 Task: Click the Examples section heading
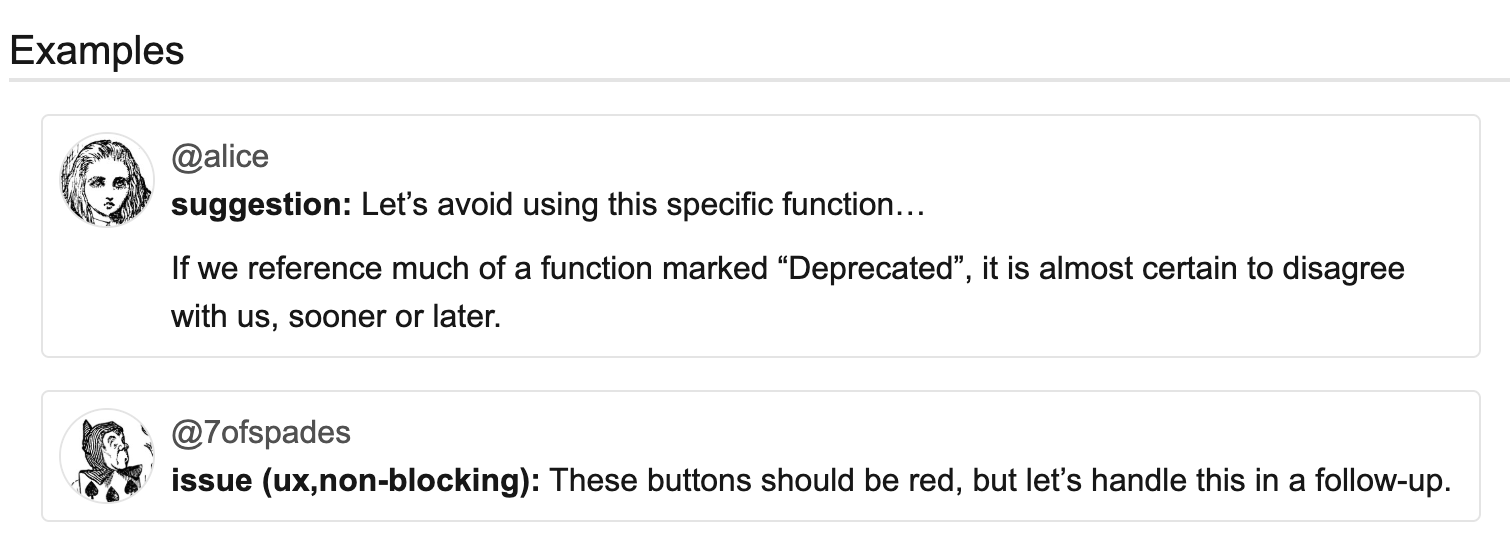[x=97, y=50]
